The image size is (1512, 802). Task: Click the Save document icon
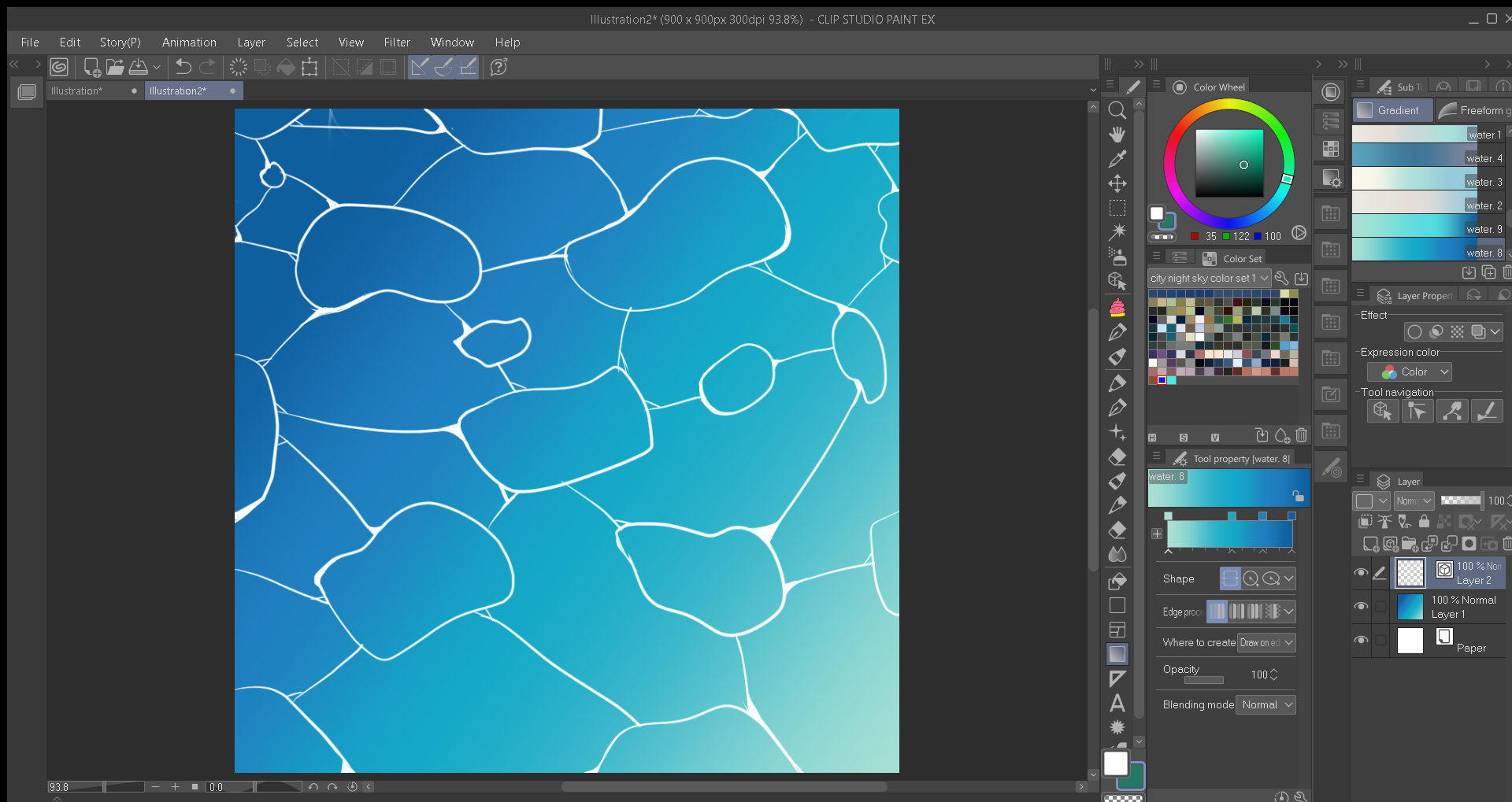[x=139, y=67]
